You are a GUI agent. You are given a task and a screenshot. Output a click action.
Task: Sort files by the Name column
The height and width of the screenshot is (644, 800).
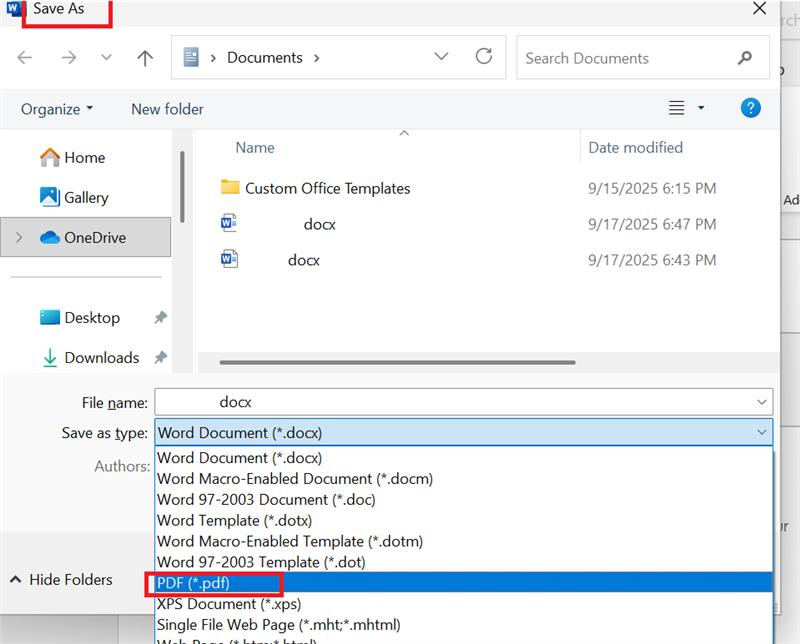pyautogui.click(x=255, y=148)
